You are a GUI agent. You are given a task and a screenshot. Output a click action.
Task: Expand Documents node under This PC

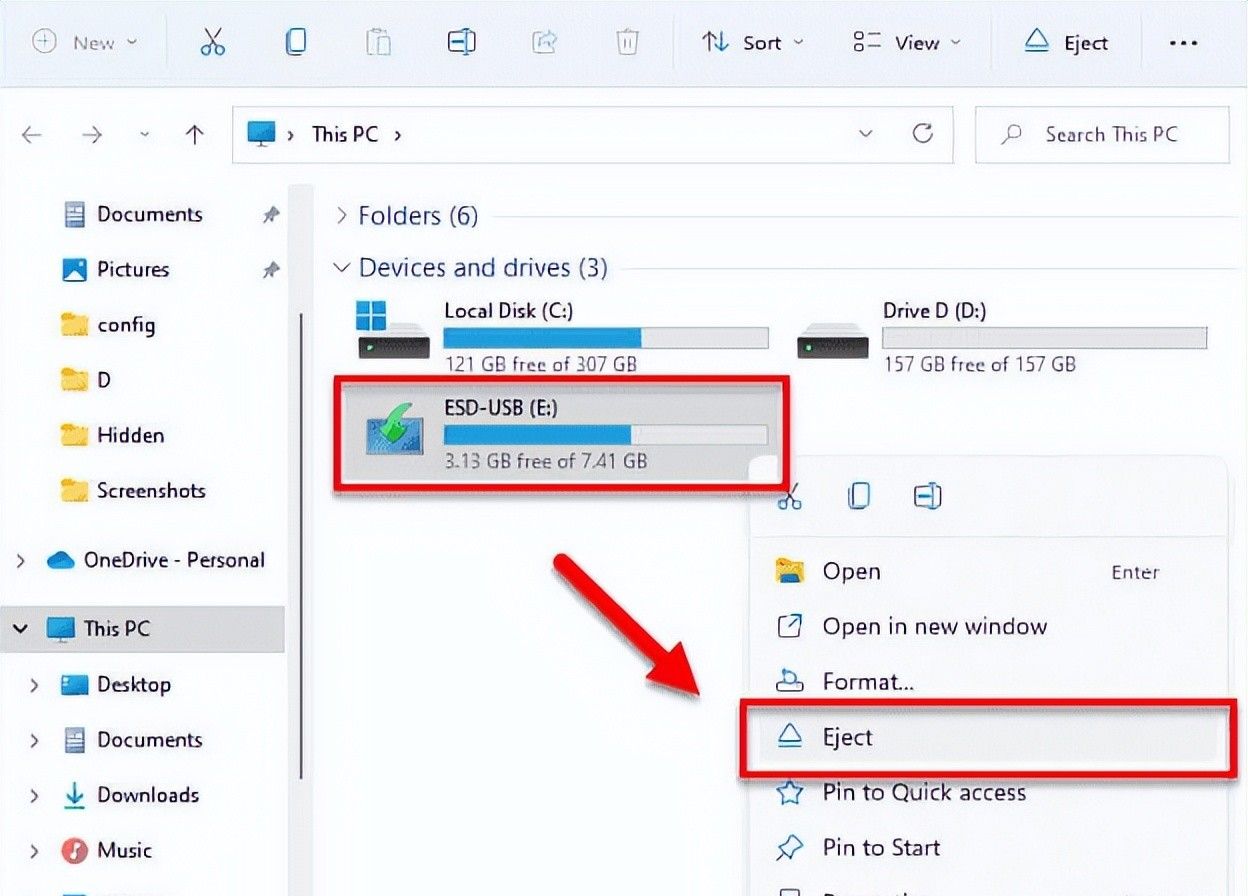pyautogui.click(x=34, y=740)
